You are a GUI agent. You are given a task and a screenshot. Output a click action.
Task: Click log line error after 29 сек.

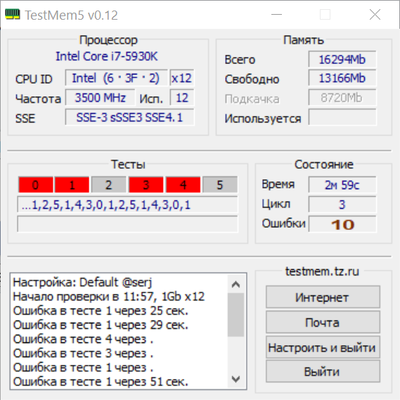[x=100, y=325]
